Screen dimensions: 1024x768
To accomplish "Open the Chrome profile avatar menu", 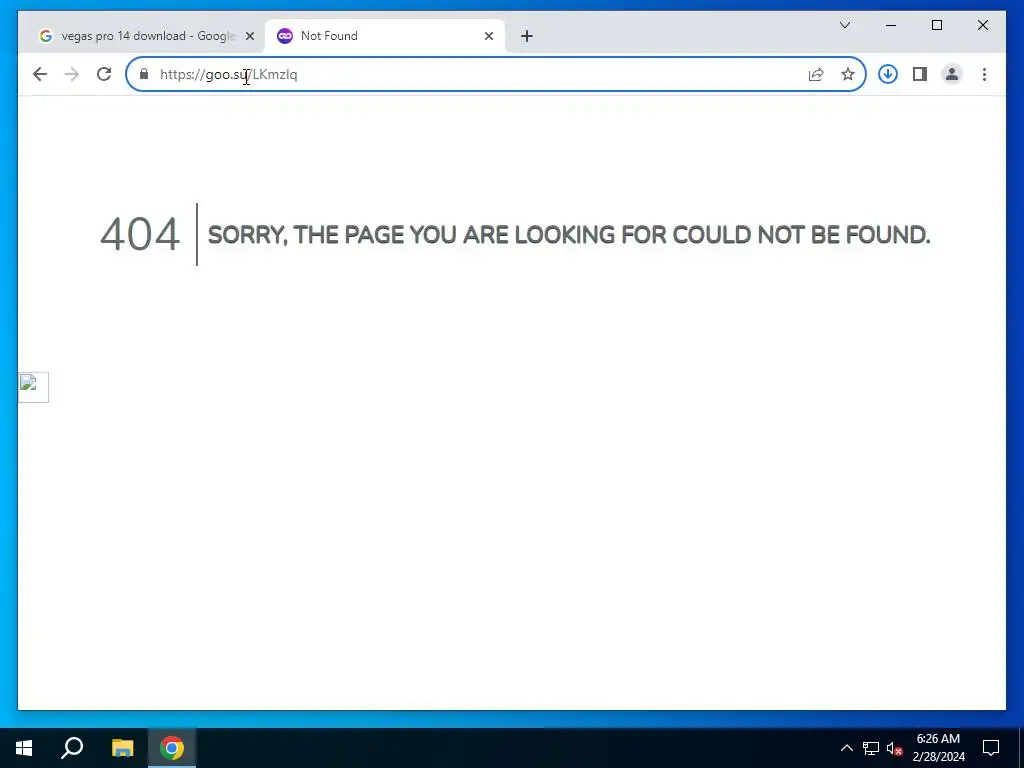I will [x=952, y=74].
